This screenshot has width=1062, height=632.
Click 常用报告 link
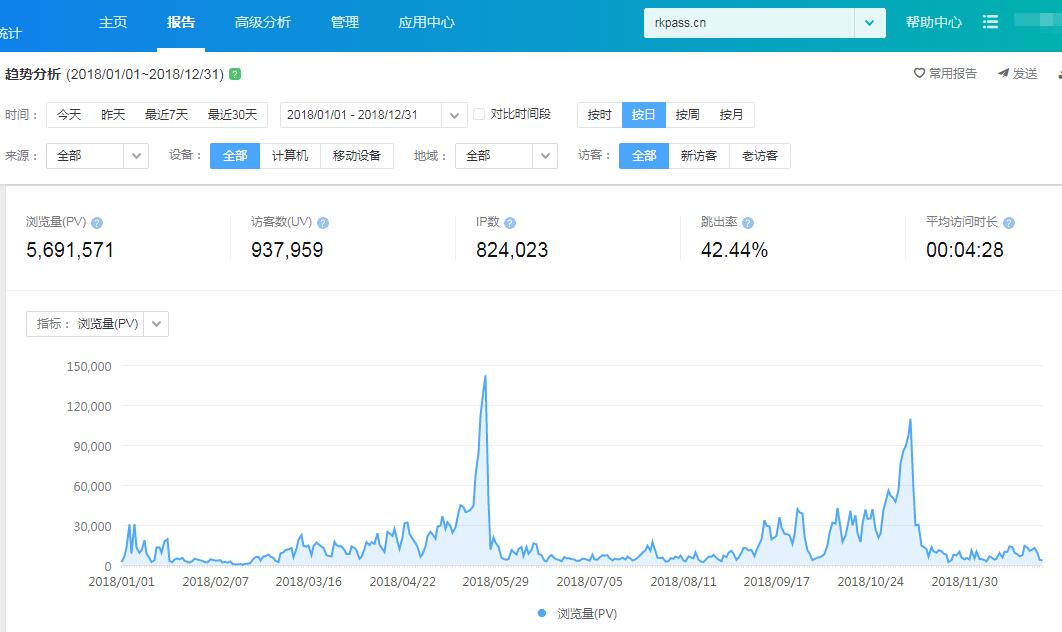[x=945, y=74]
